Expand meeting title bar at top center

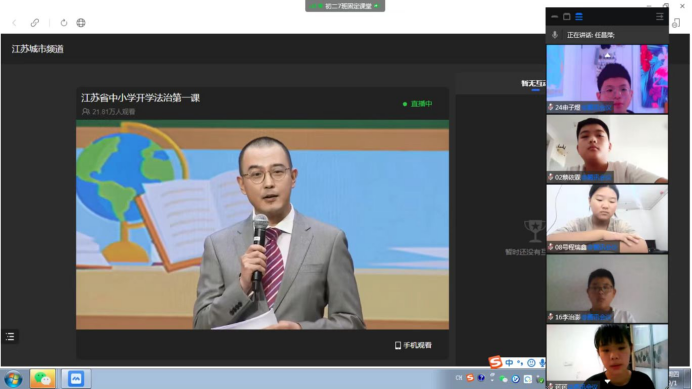click(x=345, y=6)
